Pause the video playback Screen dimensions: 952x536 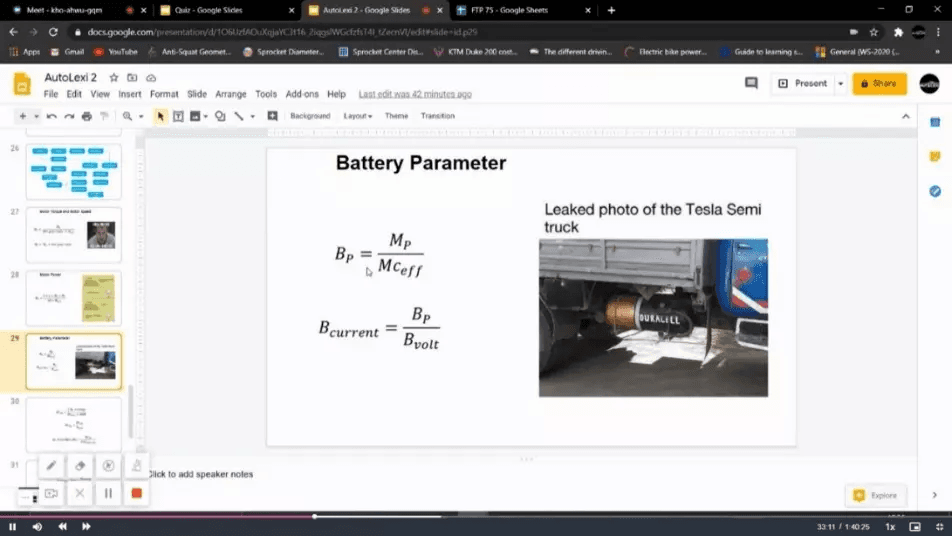point(12,527)
